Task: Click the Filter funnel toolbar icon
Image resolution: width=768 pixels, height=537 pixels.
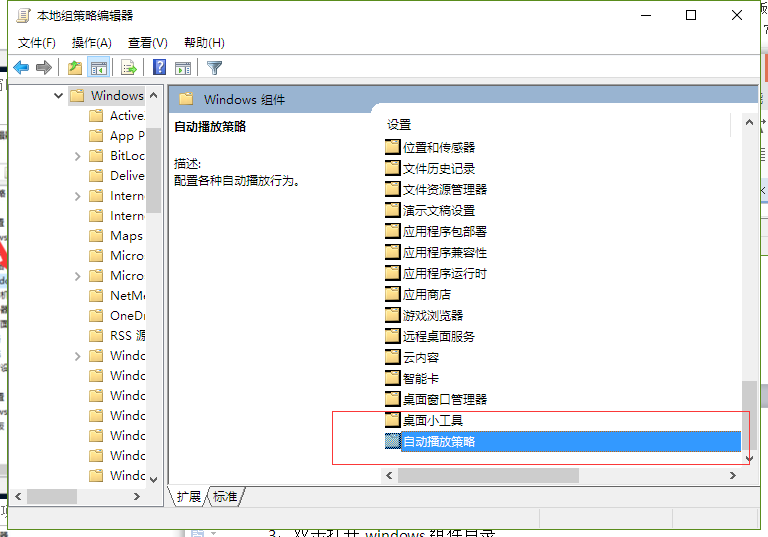Action: click(215, 68)
